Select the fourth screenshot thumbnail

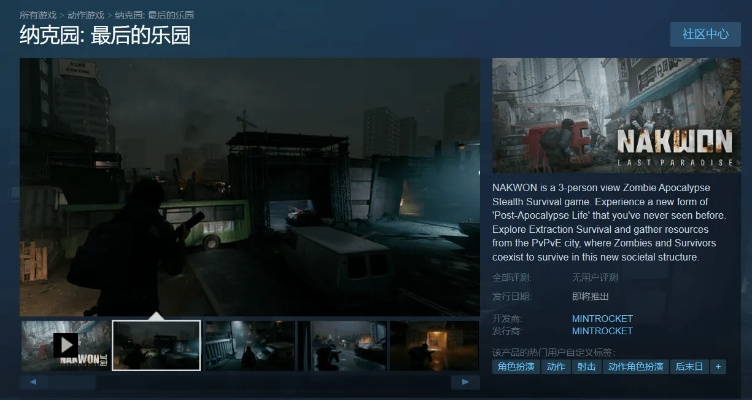click(x=342, y=345)
